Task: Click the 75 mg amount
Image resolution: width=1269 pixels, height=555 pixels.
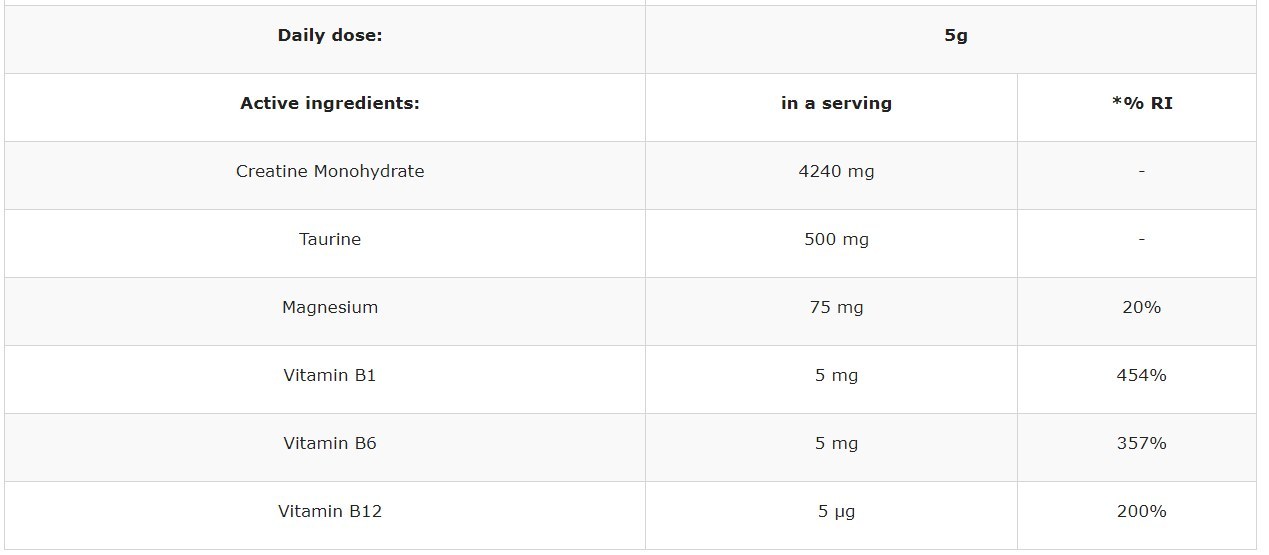Action: click(836, 307)
